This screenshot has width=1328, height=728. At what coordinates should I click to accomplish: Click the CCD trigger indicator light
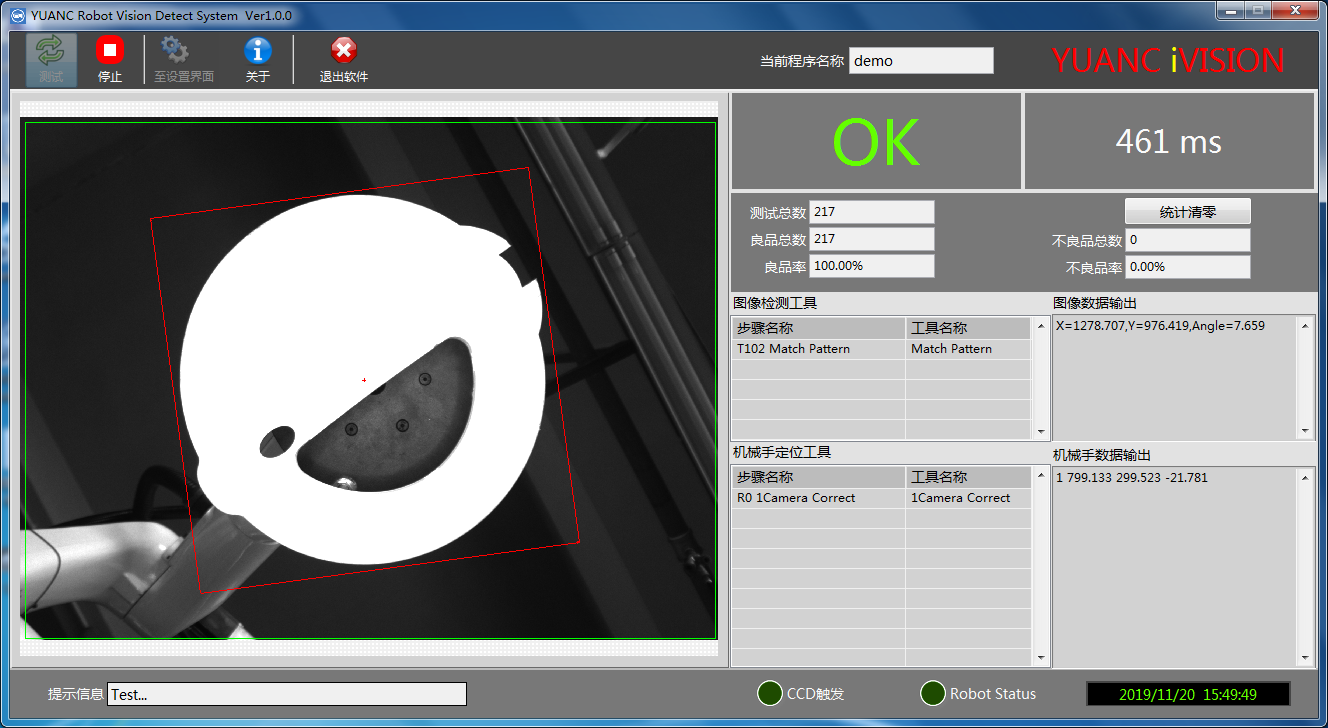tap(769, 693)
